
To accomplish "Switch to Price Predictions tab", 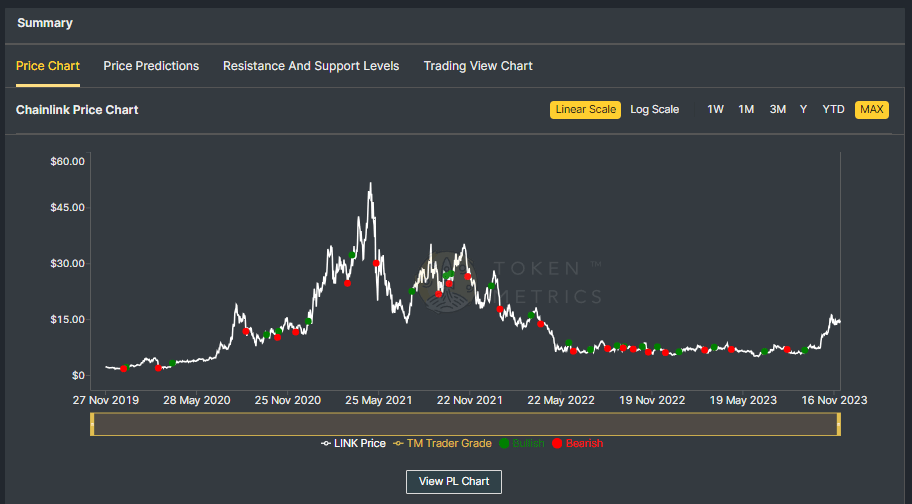I will (151, 66).
